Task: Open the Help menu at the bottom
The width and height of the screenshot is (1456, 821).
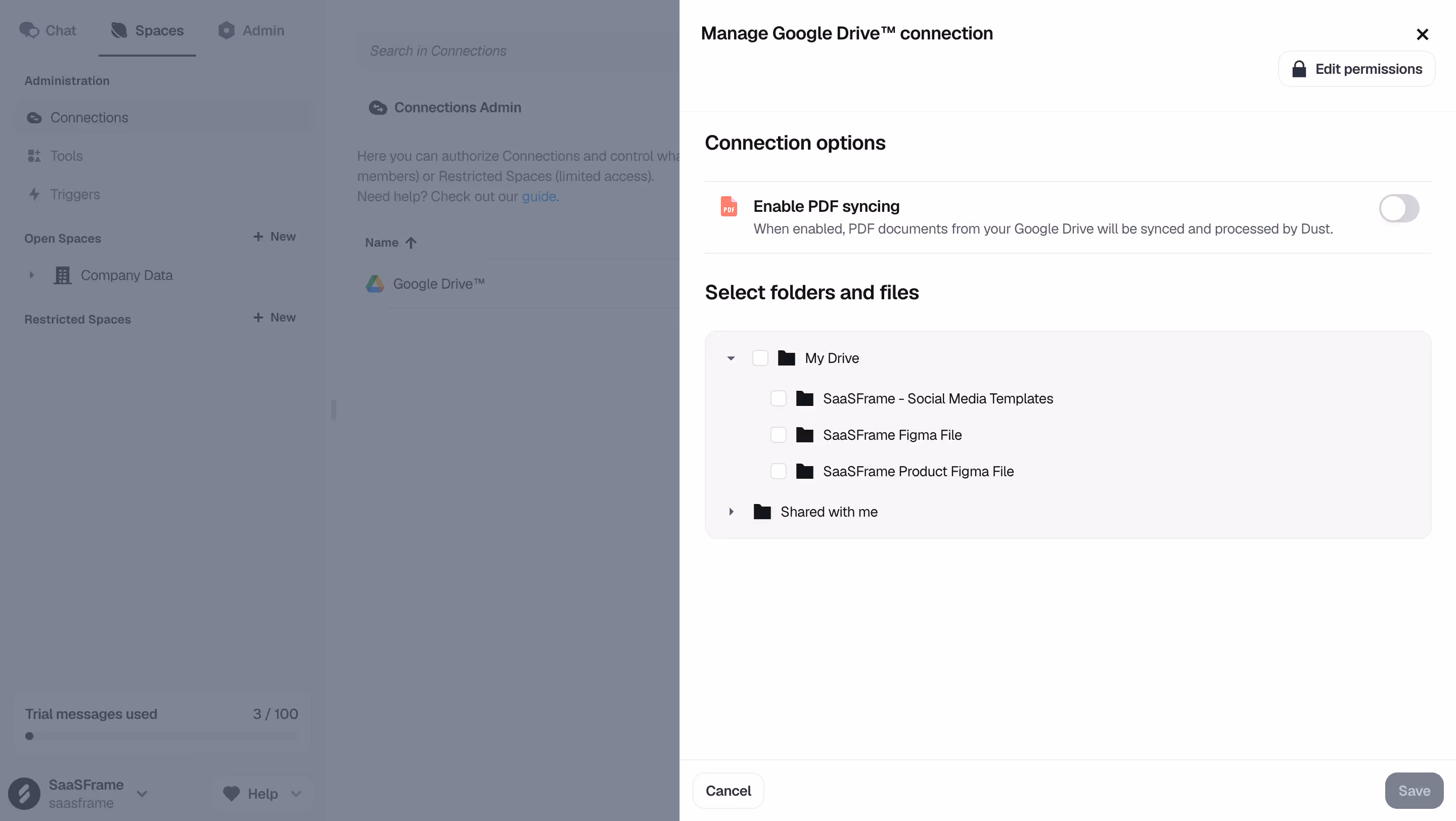Action: point(262,793)
